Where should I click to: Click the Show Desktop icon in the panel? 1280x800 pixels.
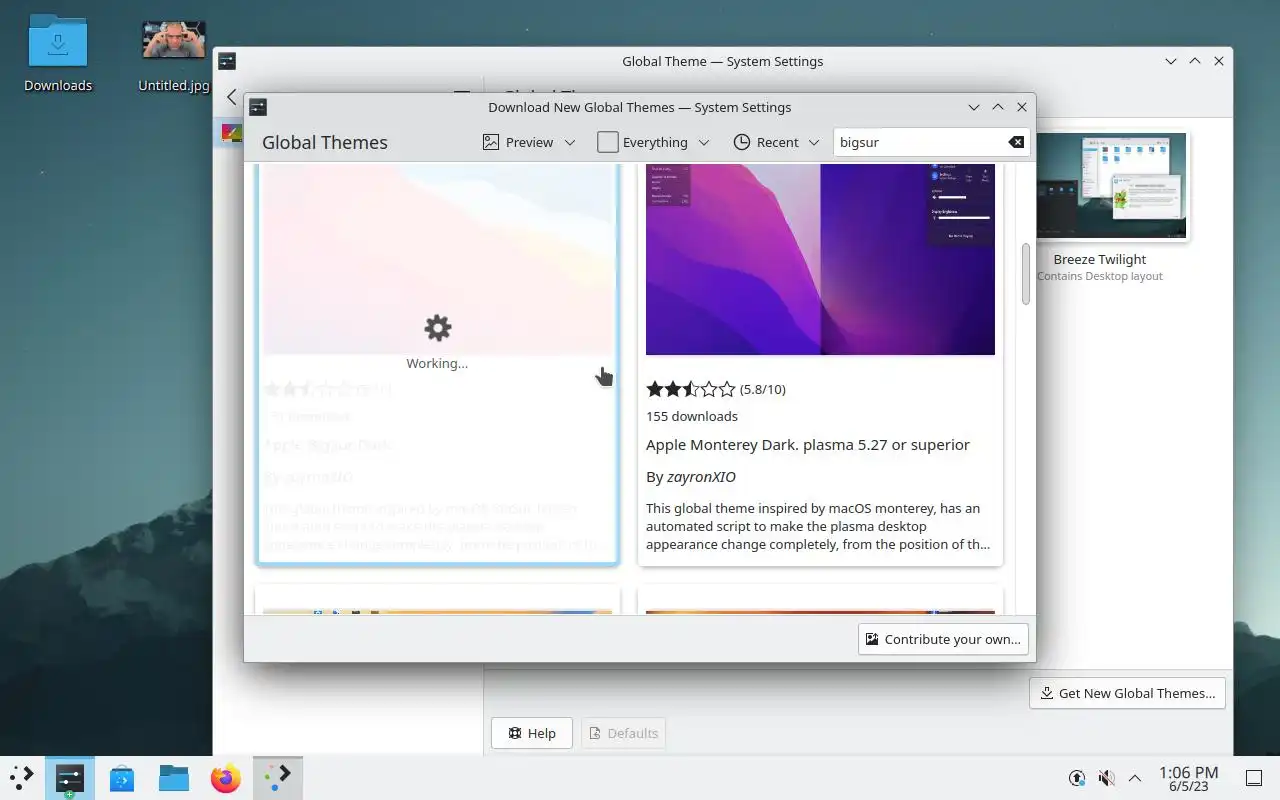coord(1254,778)
